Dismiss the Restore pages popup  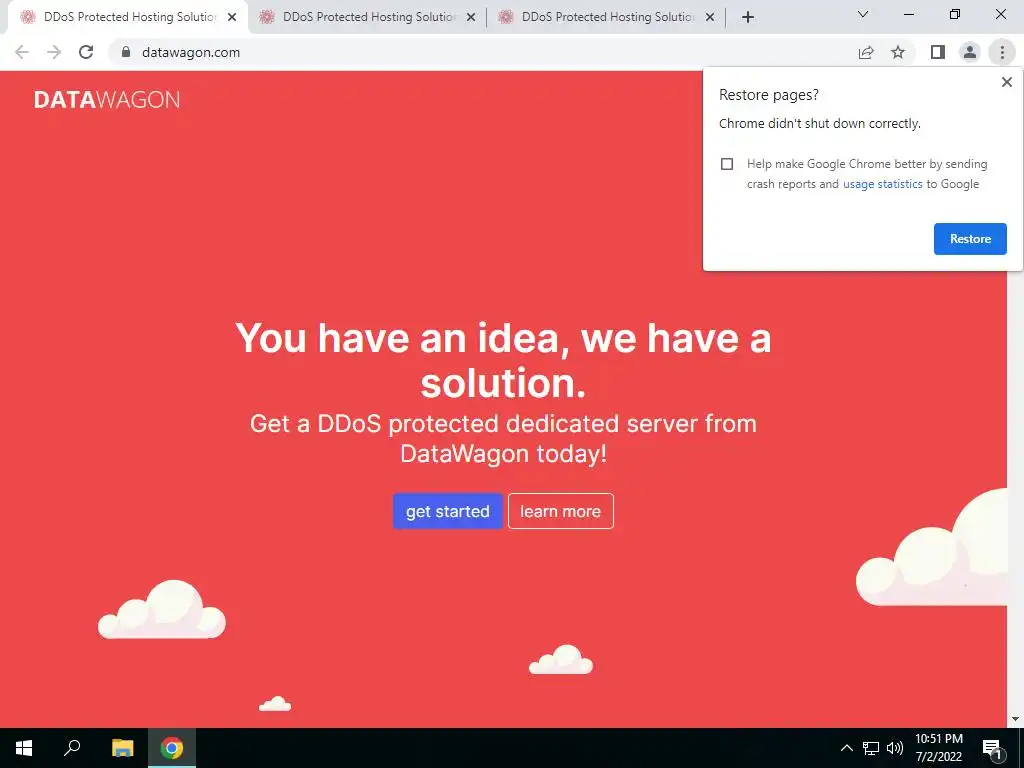pos(1007,82)
